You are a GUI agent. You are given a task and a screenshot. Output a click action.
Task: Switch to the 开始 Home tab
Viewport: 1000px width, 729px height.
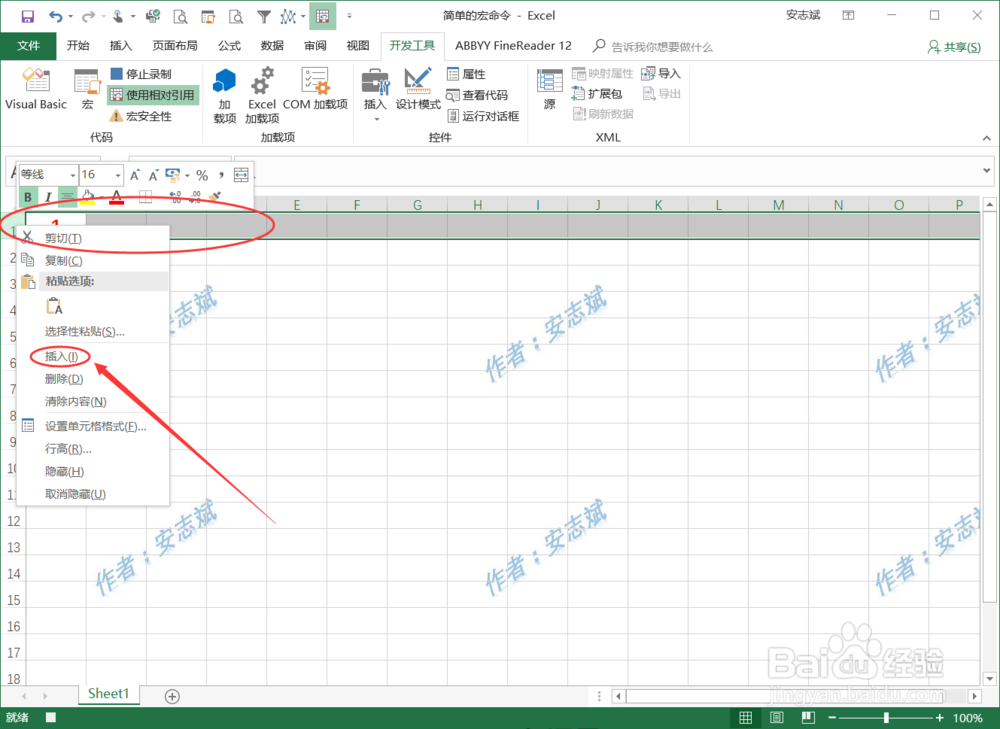point(78,45)
